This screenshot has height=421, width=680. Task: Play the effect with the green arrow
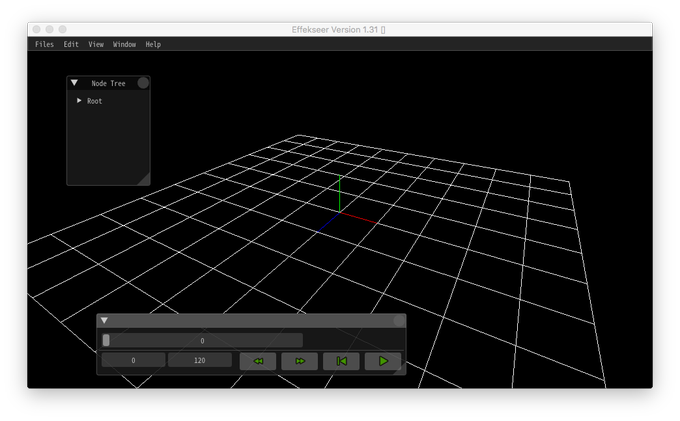(x=383, y=361)
